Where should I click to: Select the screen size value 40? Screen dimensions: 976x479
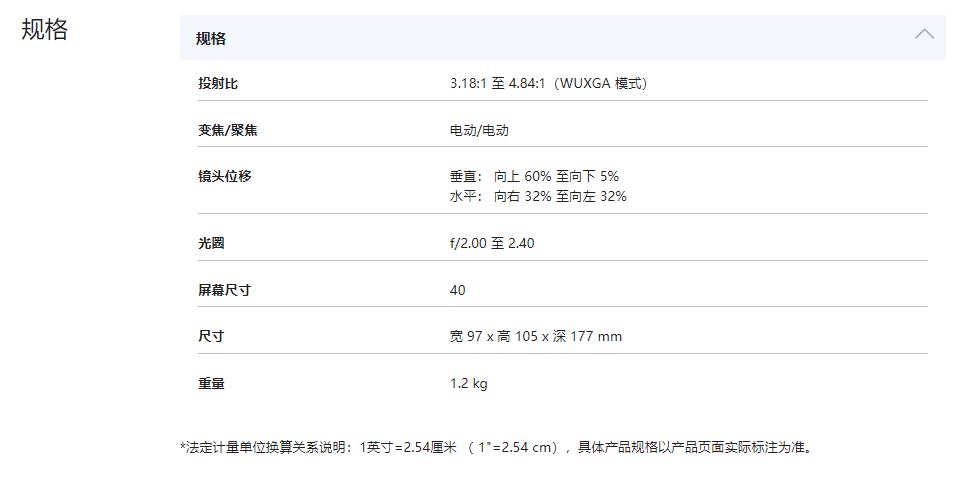pos(457,290)
